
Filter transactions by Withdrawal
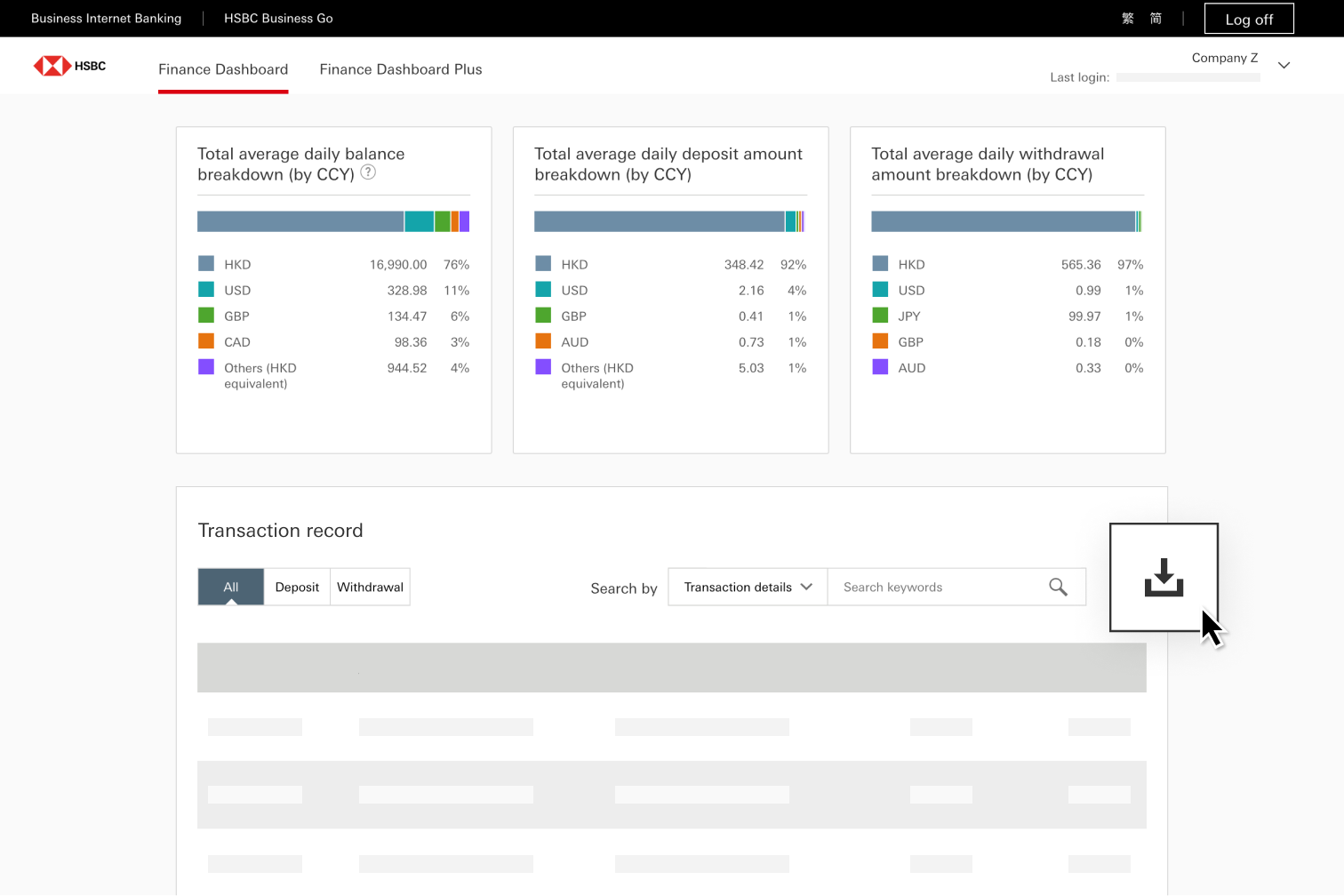click(x=370, y=588)
